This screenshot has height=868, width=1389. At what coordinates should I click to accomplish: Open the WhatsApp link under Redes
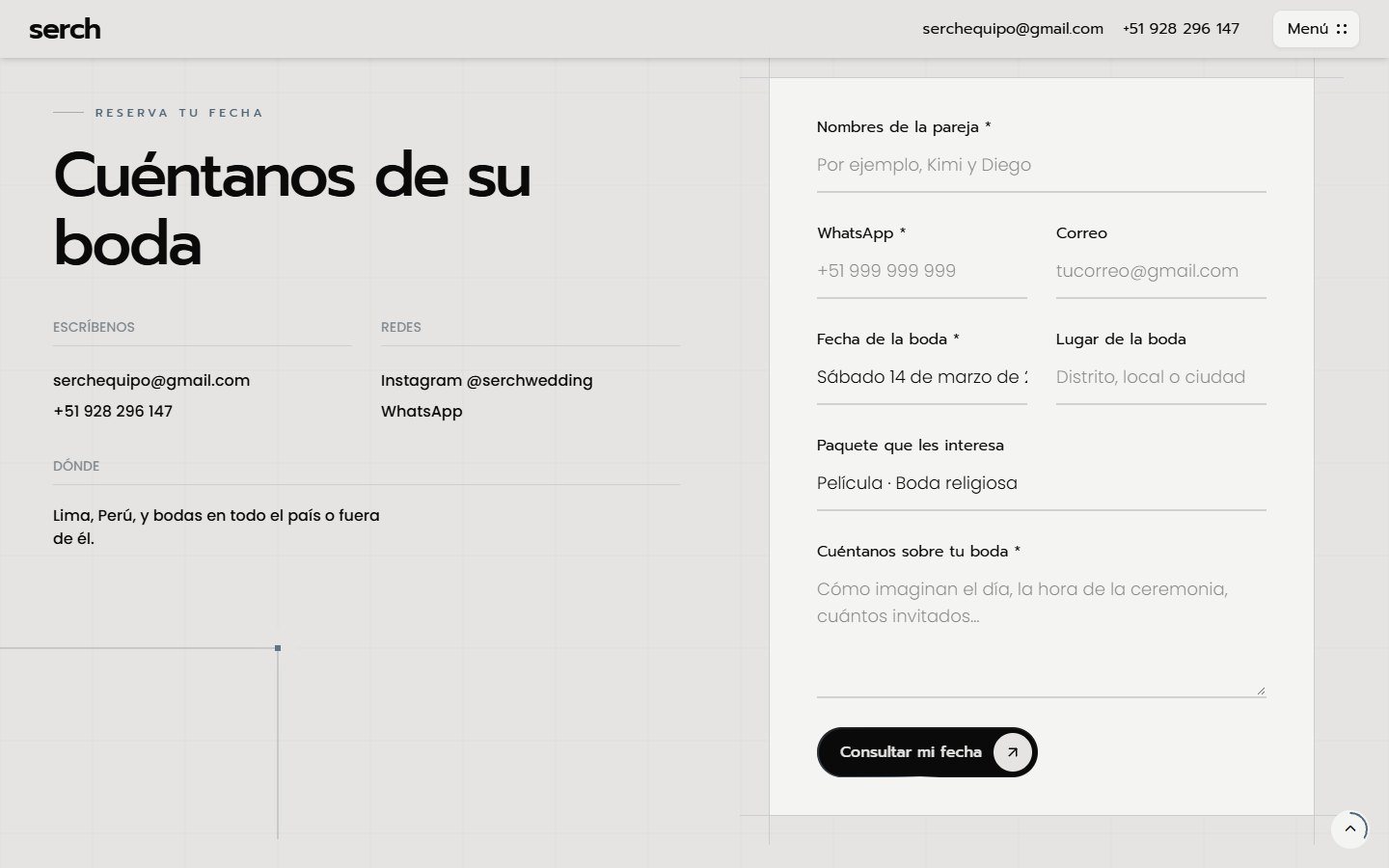click(422, 412)
